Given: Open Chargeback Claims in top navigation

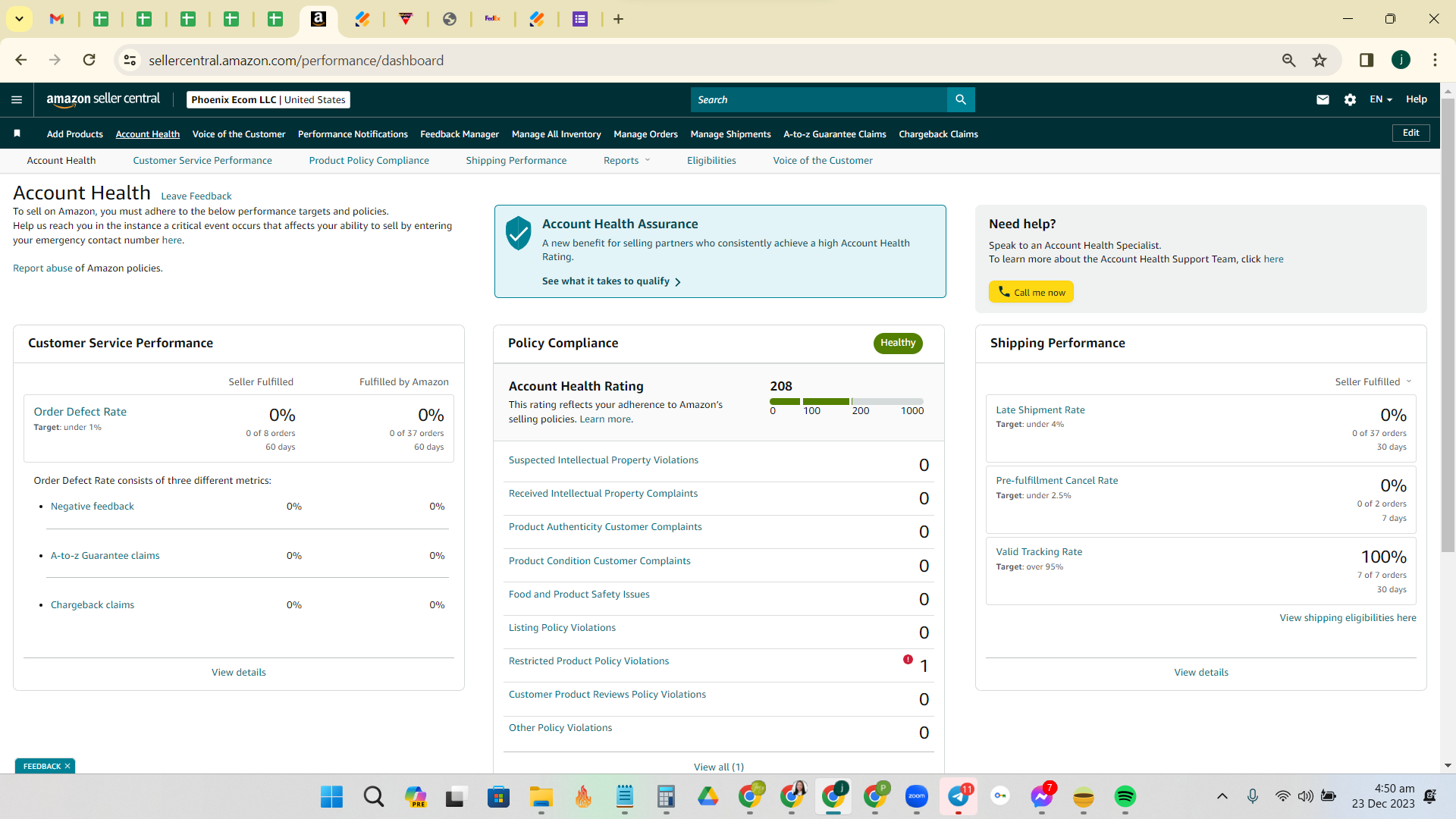Looking at the screenshot, I should [x=938, y=134].
